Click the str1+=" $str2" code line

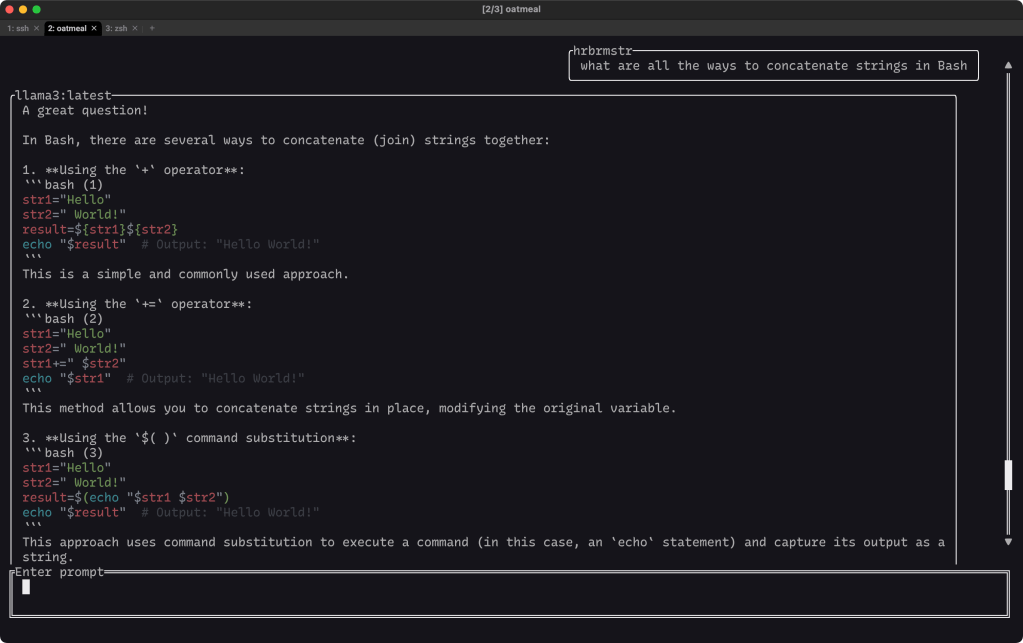tap(74, 363)
